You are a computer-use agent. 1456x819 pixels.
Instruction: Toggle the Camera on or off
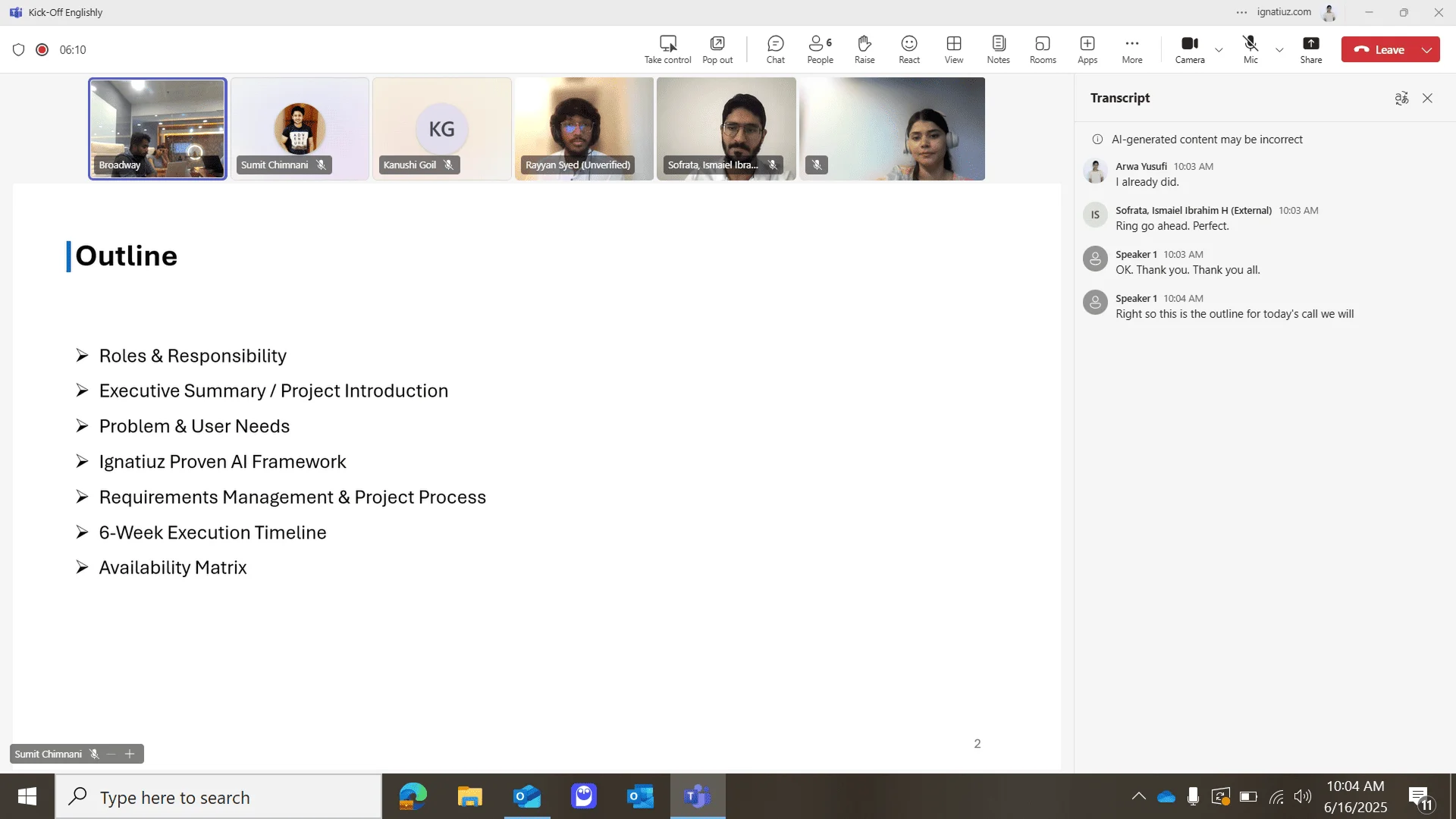[x=1190, y=49]
